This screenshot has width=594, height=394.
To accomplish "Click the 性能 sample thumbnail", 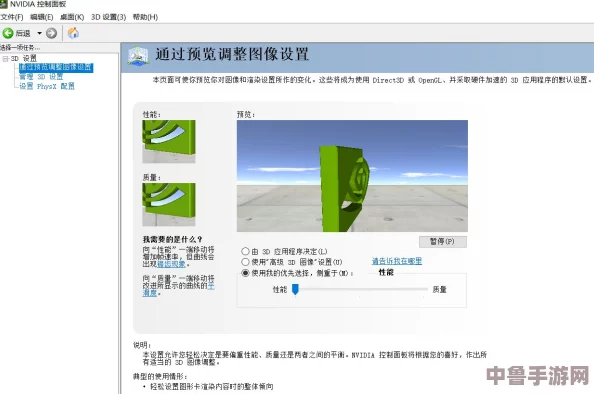I will tap(169, 142).
